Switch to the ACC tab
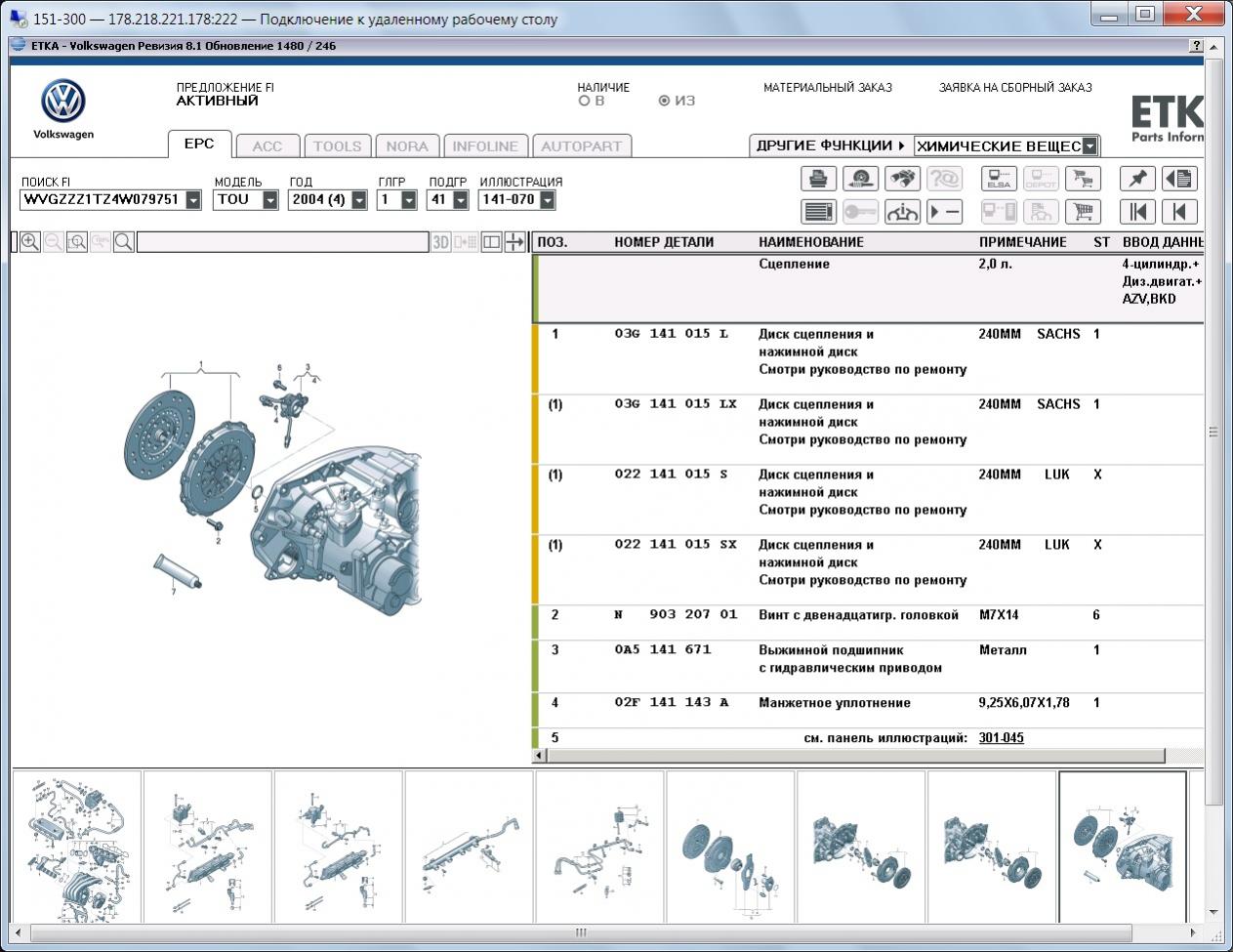Viewport: 1233px width, 952px height. pyautogui.click(x=267, y=145)
